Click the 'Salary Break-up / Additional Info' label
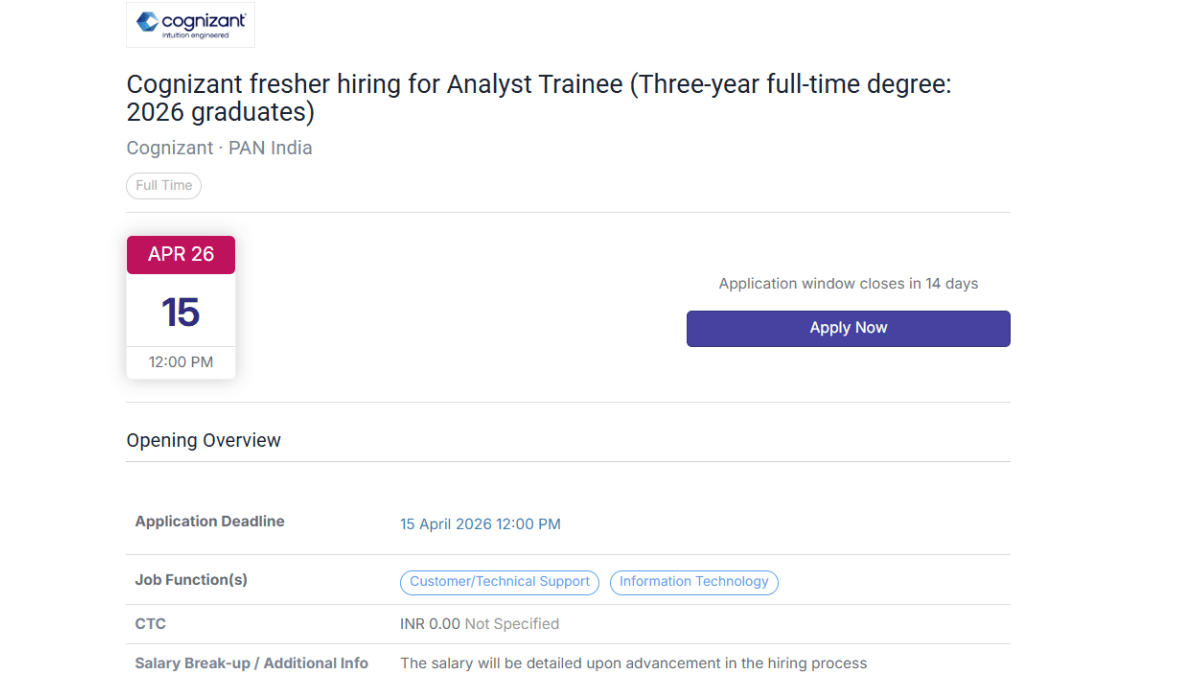The image size is (1200, 675). coord(251,663)
